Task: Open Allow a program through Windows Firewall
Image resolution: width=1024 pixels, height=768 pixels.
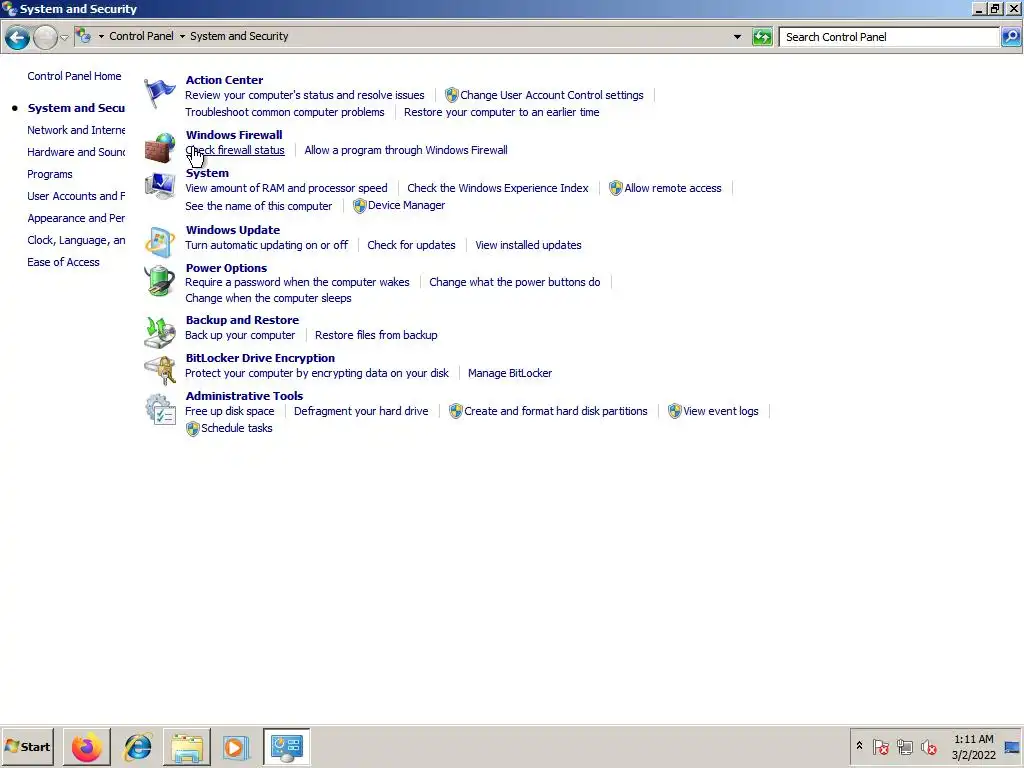Action: point(406,150)
